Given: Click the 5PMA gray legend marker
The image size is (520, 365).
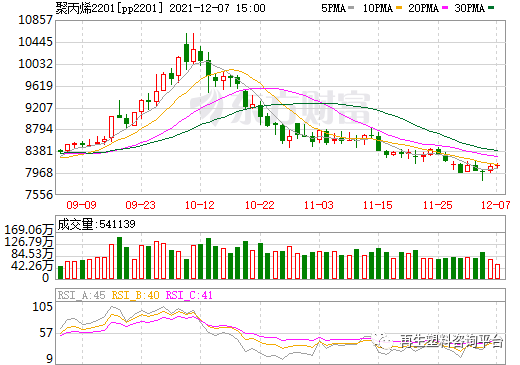Looking at the screenshot, I should (351, 8).
